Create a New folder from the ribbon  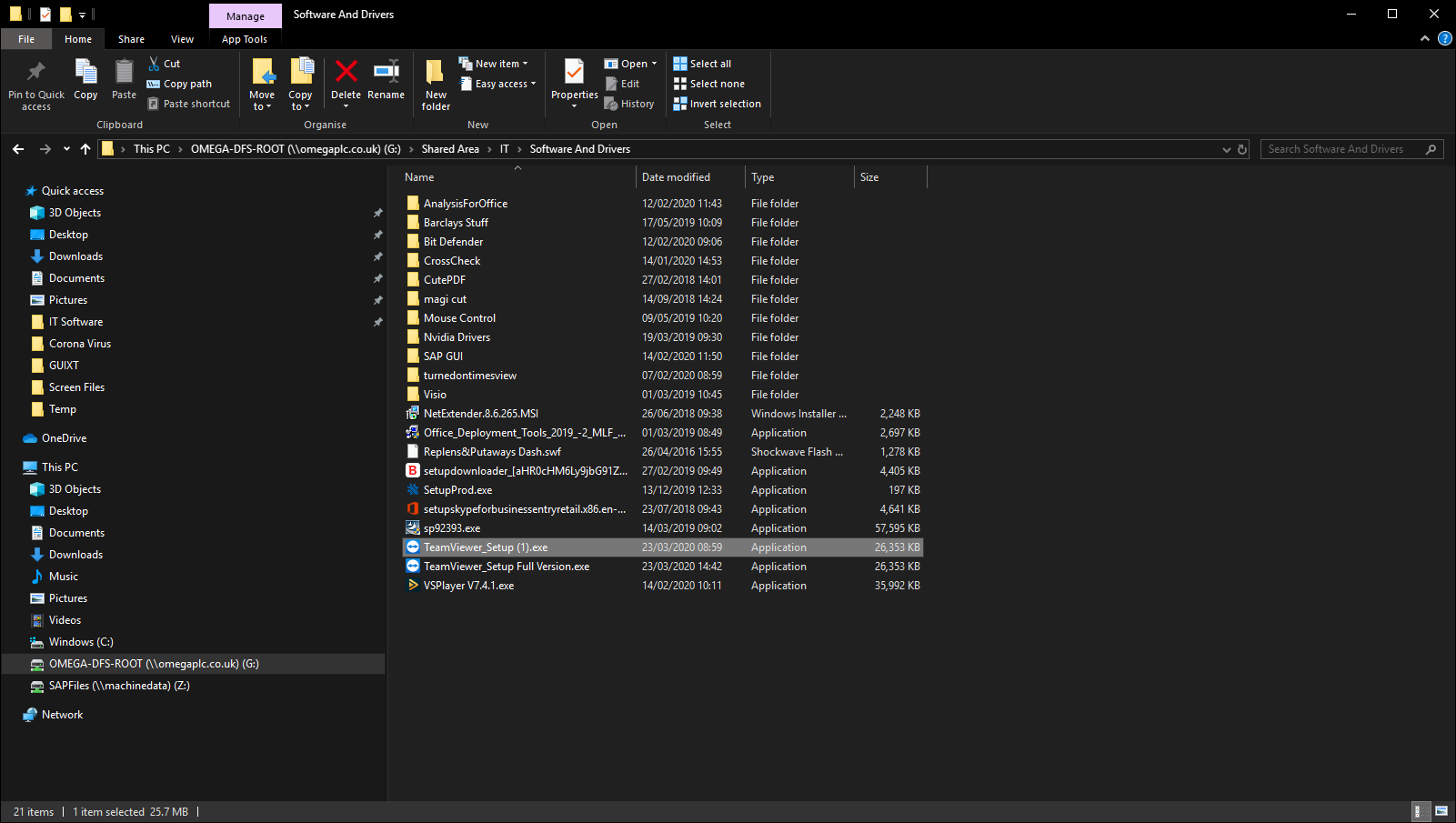436,85
